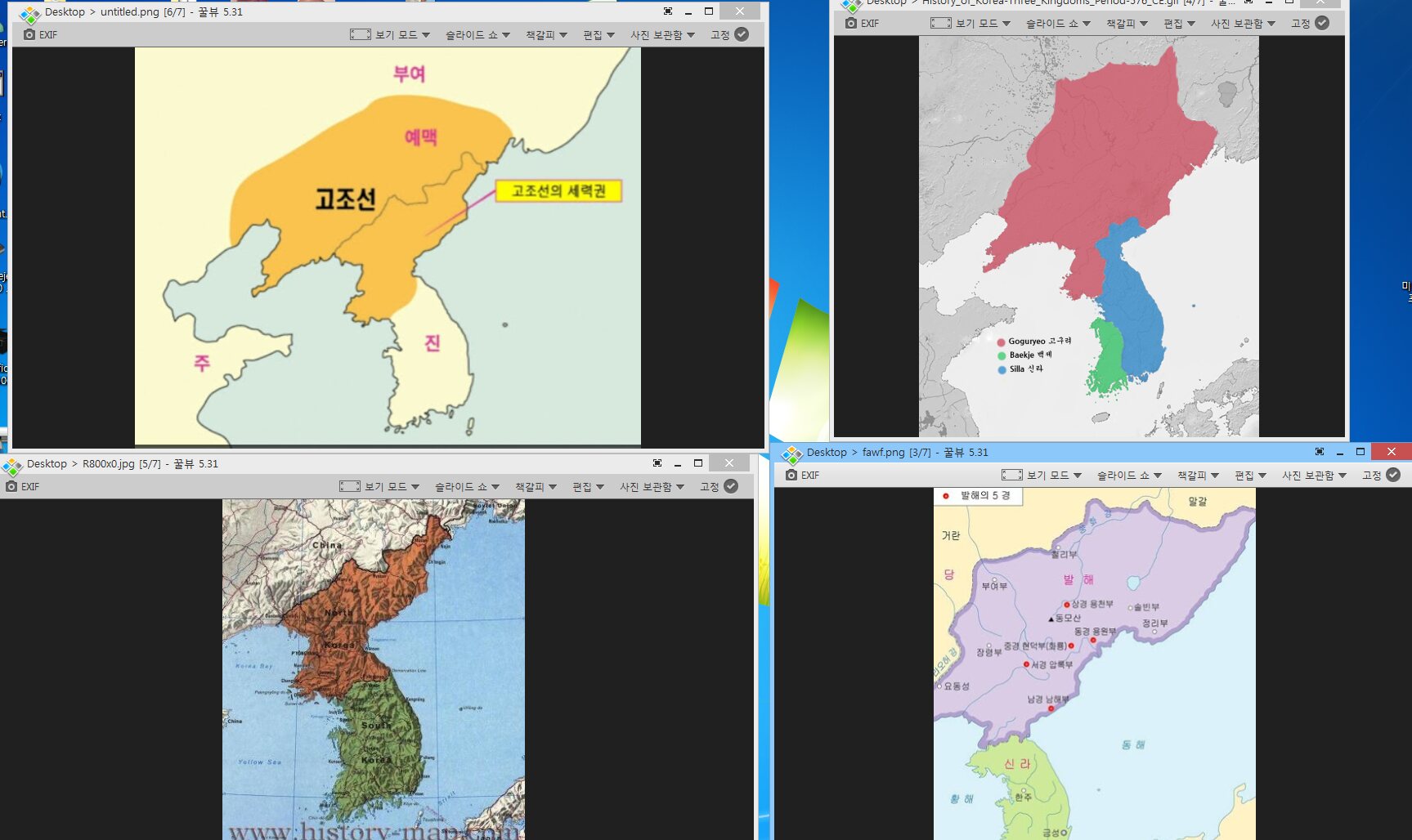Click the 고조선 map image in untitled.png

pos(388,246)
